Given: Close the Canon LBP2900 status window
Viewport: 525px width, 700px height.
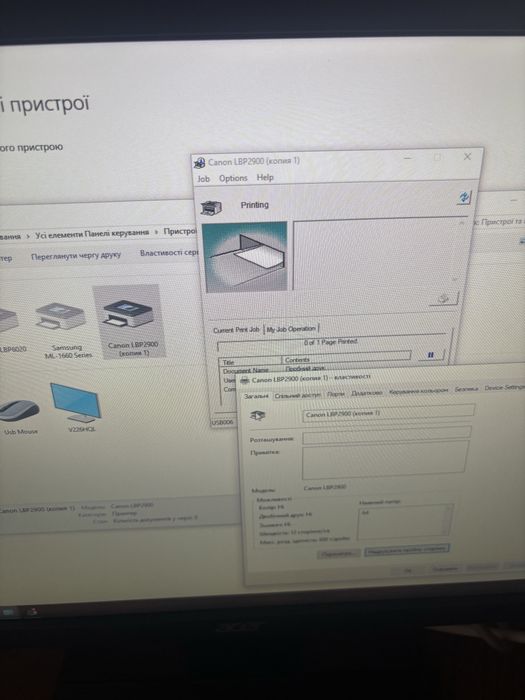Looking at the screenshot, I should (x=467, y=157).
